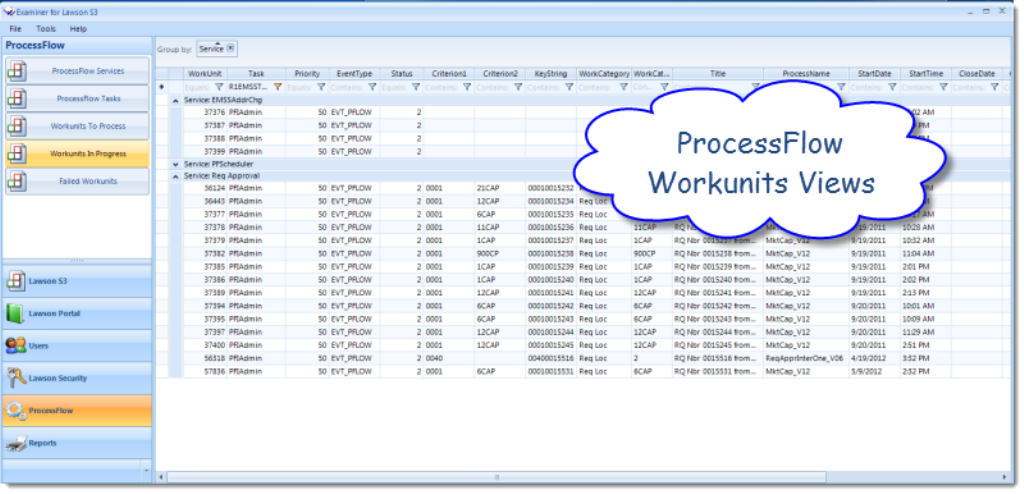Sort by the StartDate column header
The image size is (1024, 494).
[x=874, y=74]
